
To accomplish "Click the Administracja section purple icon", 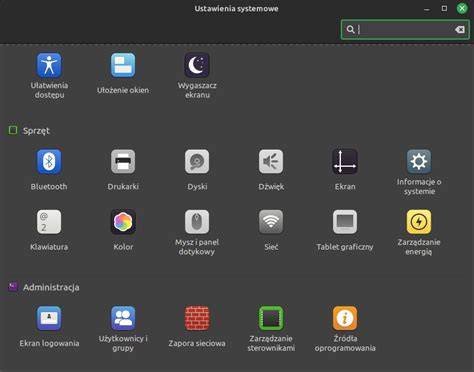I will (x=13, y=287).
